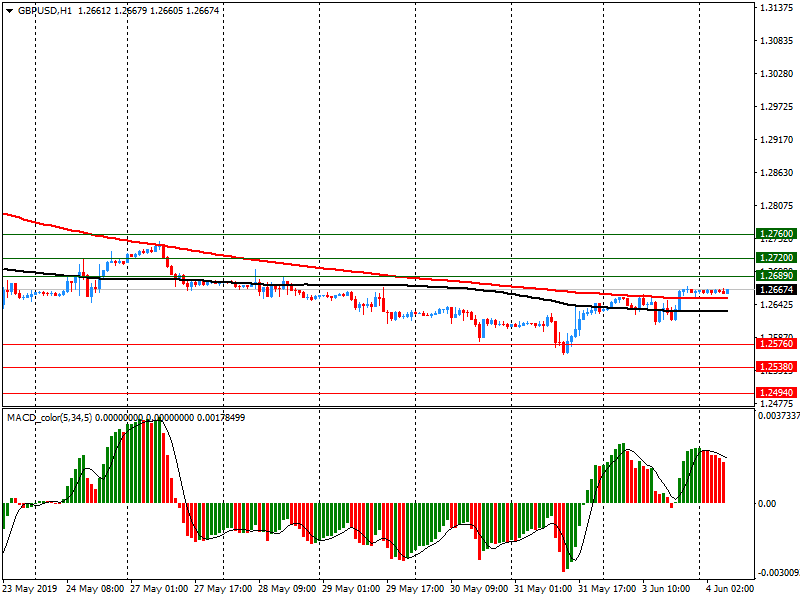Click the MACD_color(5,34,5) indicator label
This screenshot has width=800, height=600.
48,418
